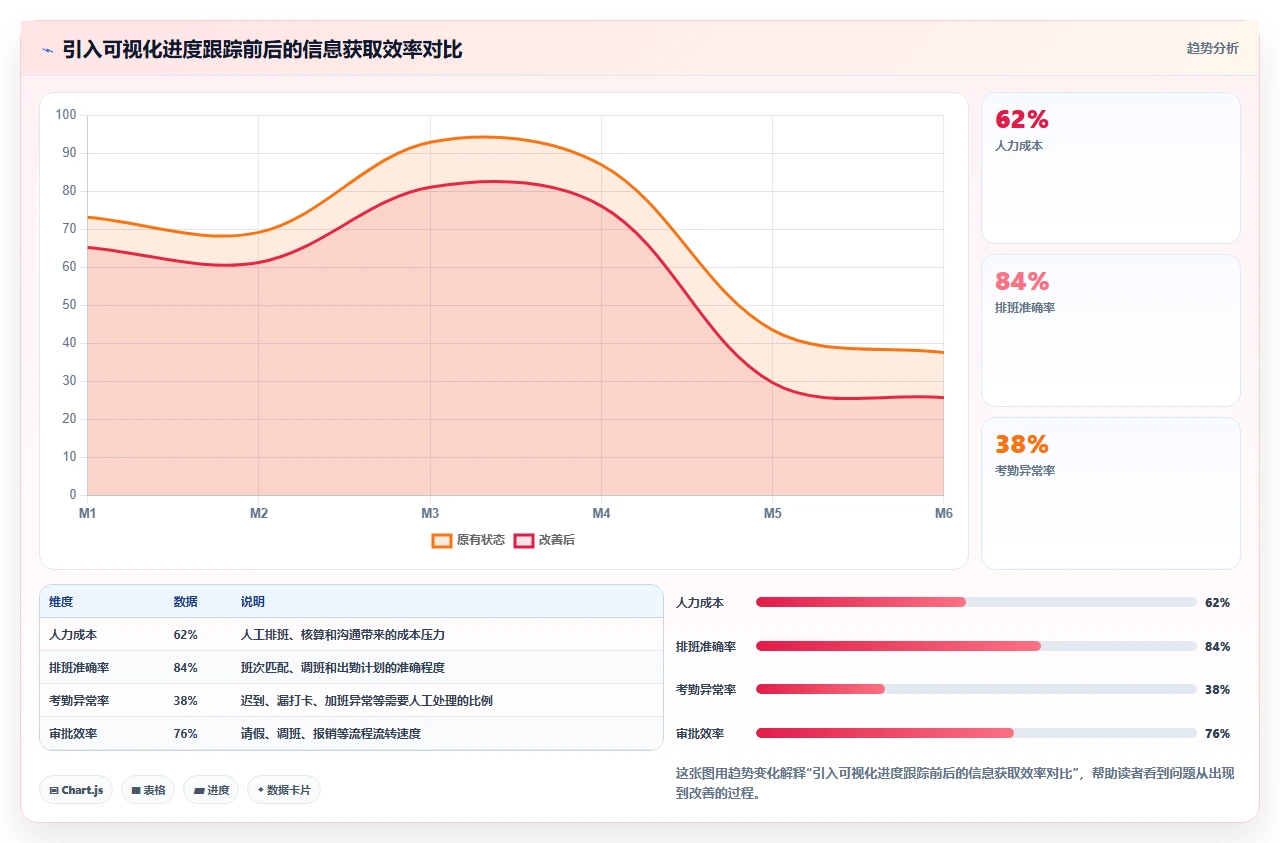
Task: Click the 表格 tag chip
Action: point(148,790)
